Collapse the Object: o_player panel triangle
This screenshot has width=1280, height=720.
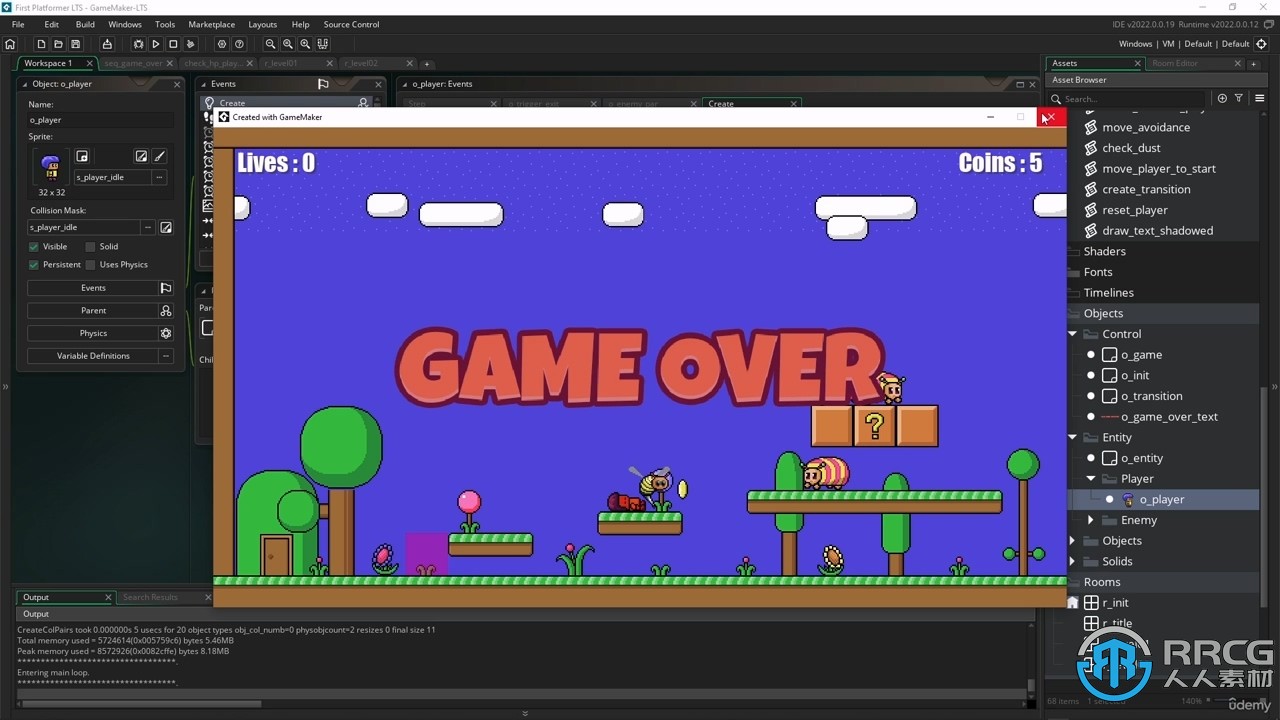[x=26, y=84]
